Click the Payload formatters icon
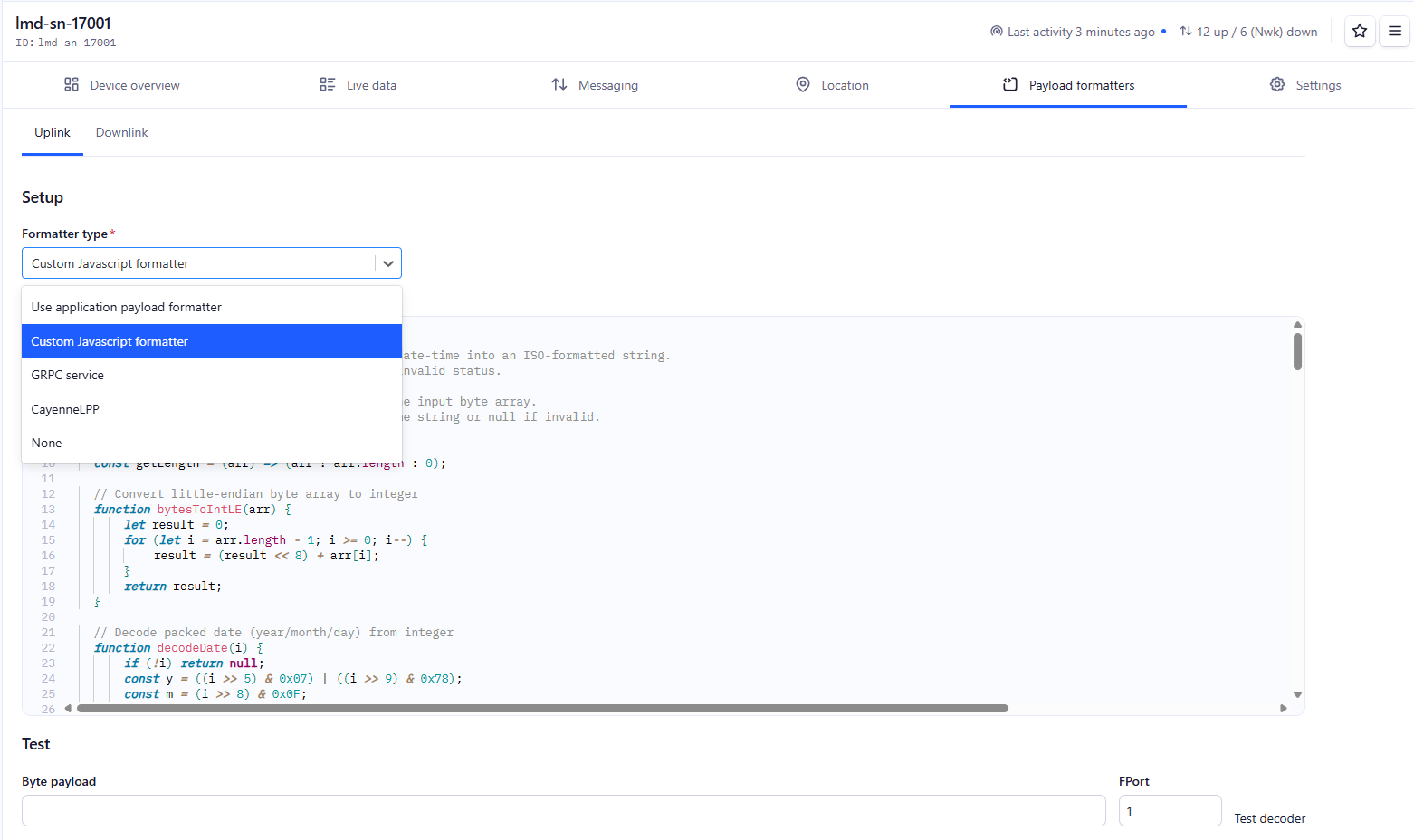Image resolution: width=1414 pixels, height=840 pixels. (x=1010, y=85)
